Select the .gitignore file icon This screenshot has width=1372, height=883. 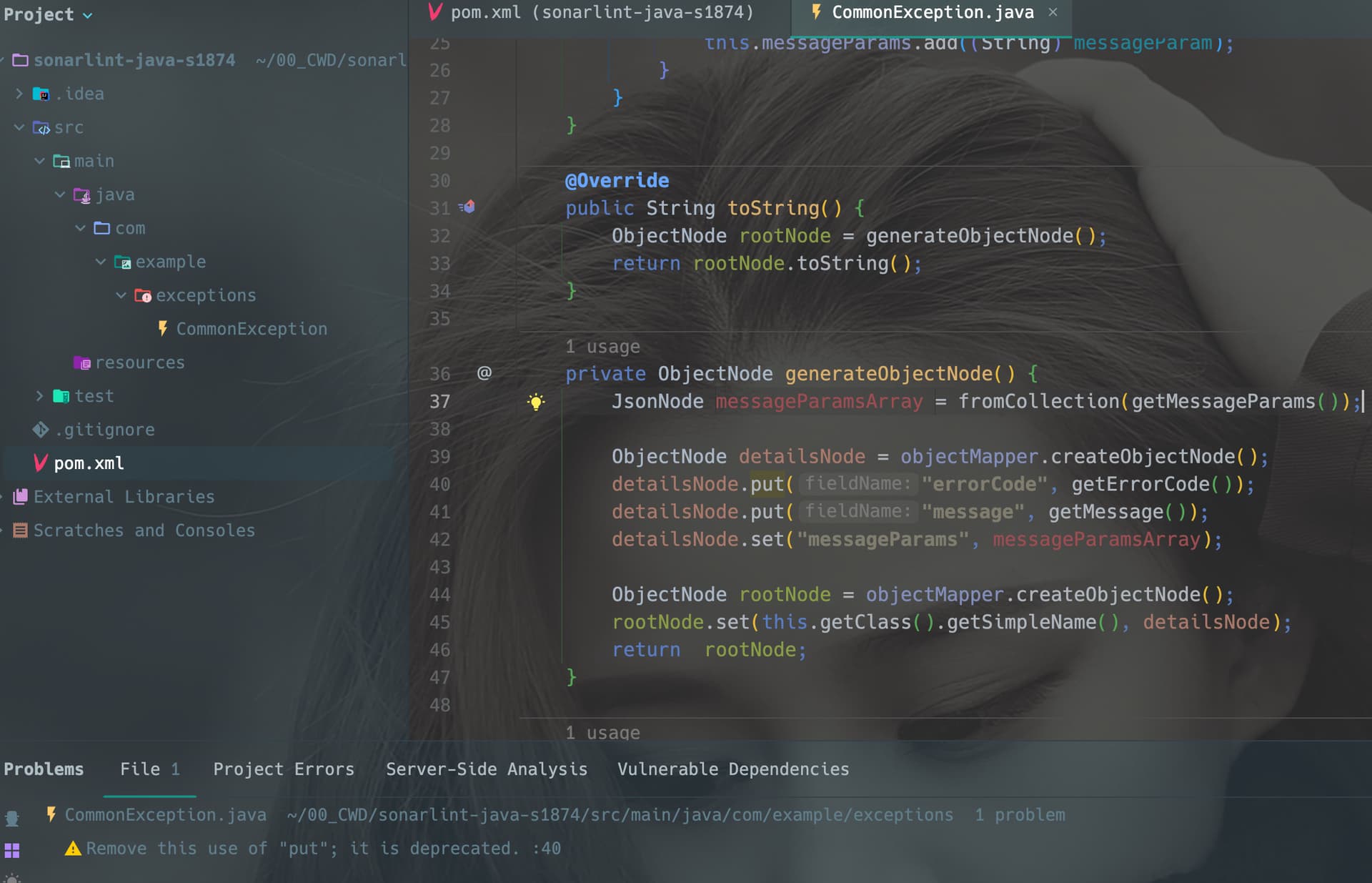pyautogui.click(x=41, y=430)
